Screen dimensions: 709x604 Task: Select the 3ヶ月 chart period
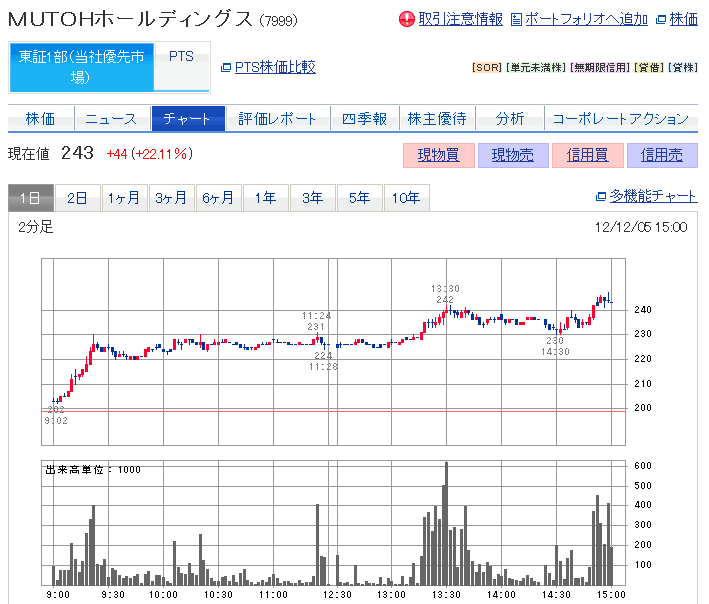[x=172, y=198]
